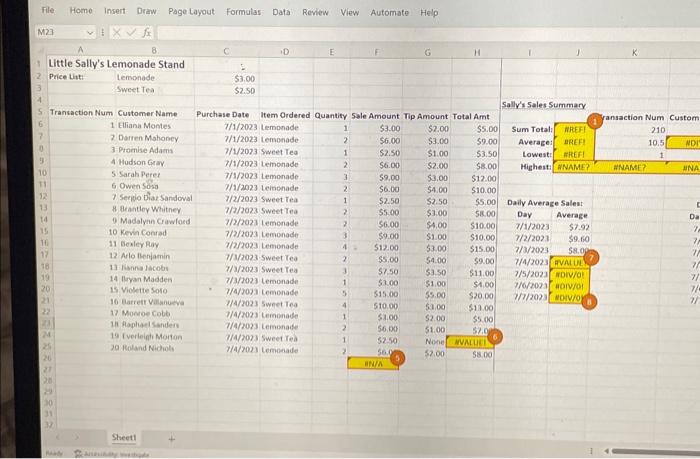Open the Review ribbon tab
This screenshot has width=700, height=459.
(x=315, y=13)
